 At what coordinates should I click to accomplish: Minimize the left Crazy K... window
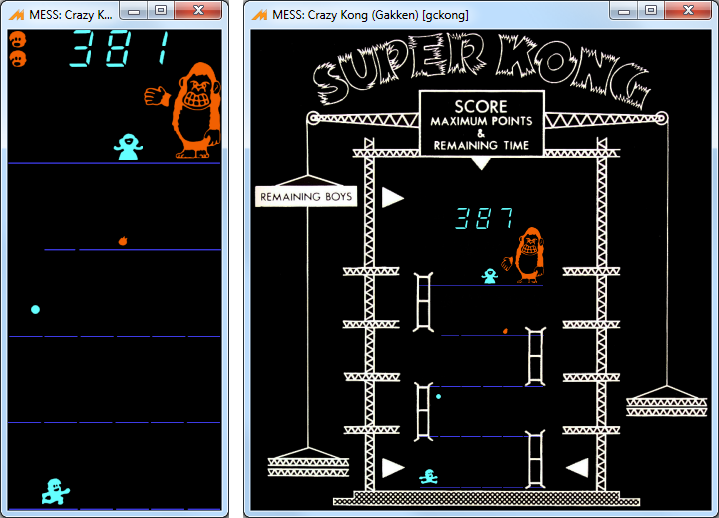click(x=134, y=11)
